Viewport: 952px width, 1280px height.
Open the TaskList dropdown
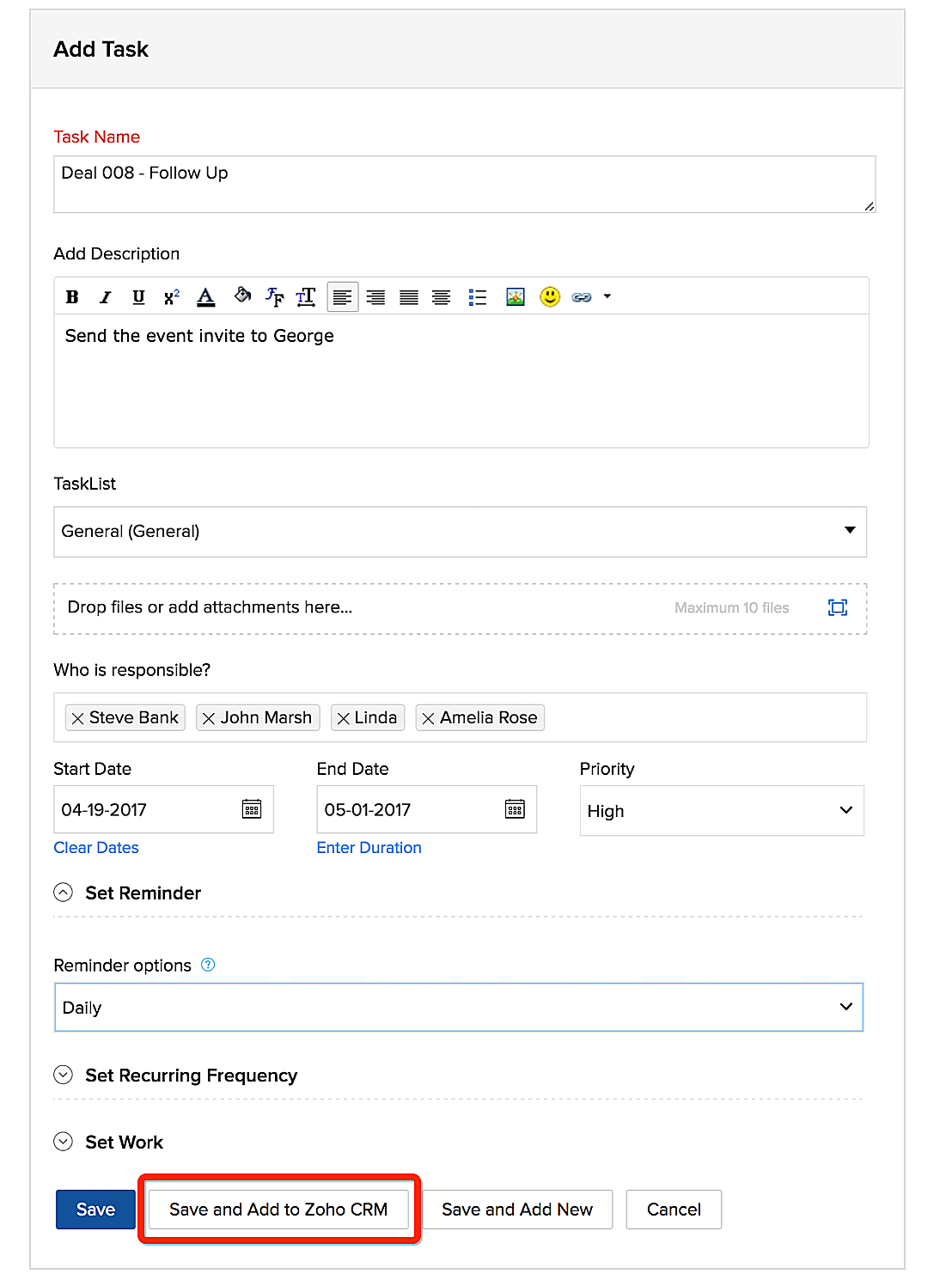(460, 532)
